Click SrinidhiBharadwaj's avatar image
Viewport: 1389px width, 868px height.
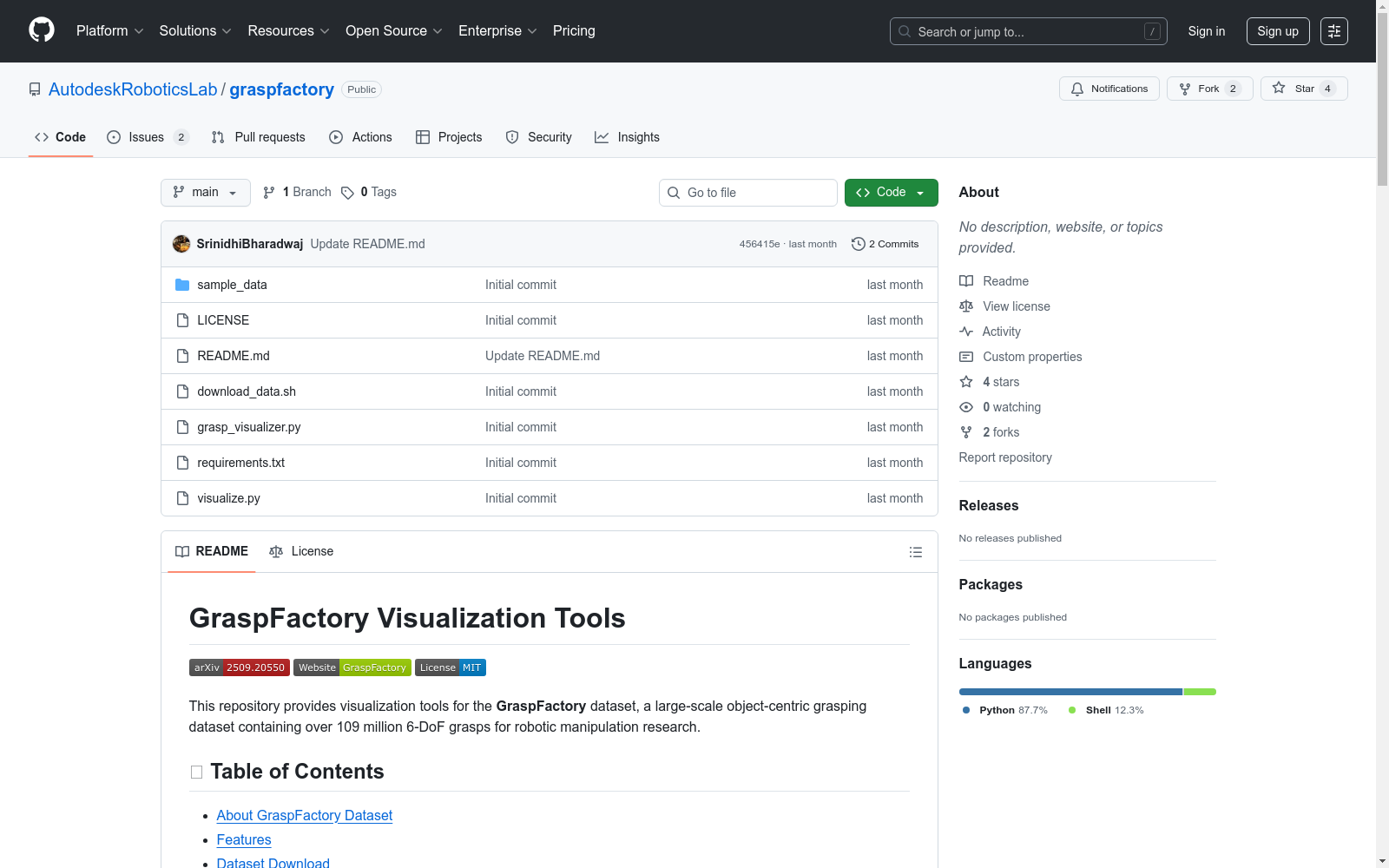coord(181,244)
